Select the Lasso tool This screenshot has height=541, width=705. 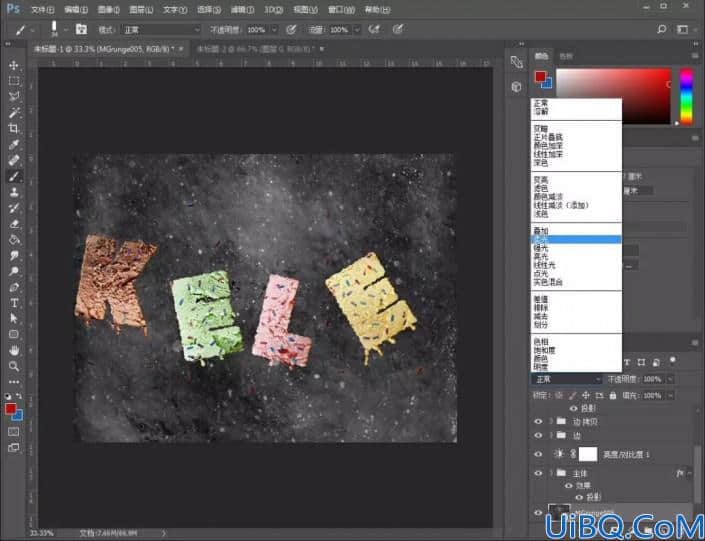click(14, 97)
